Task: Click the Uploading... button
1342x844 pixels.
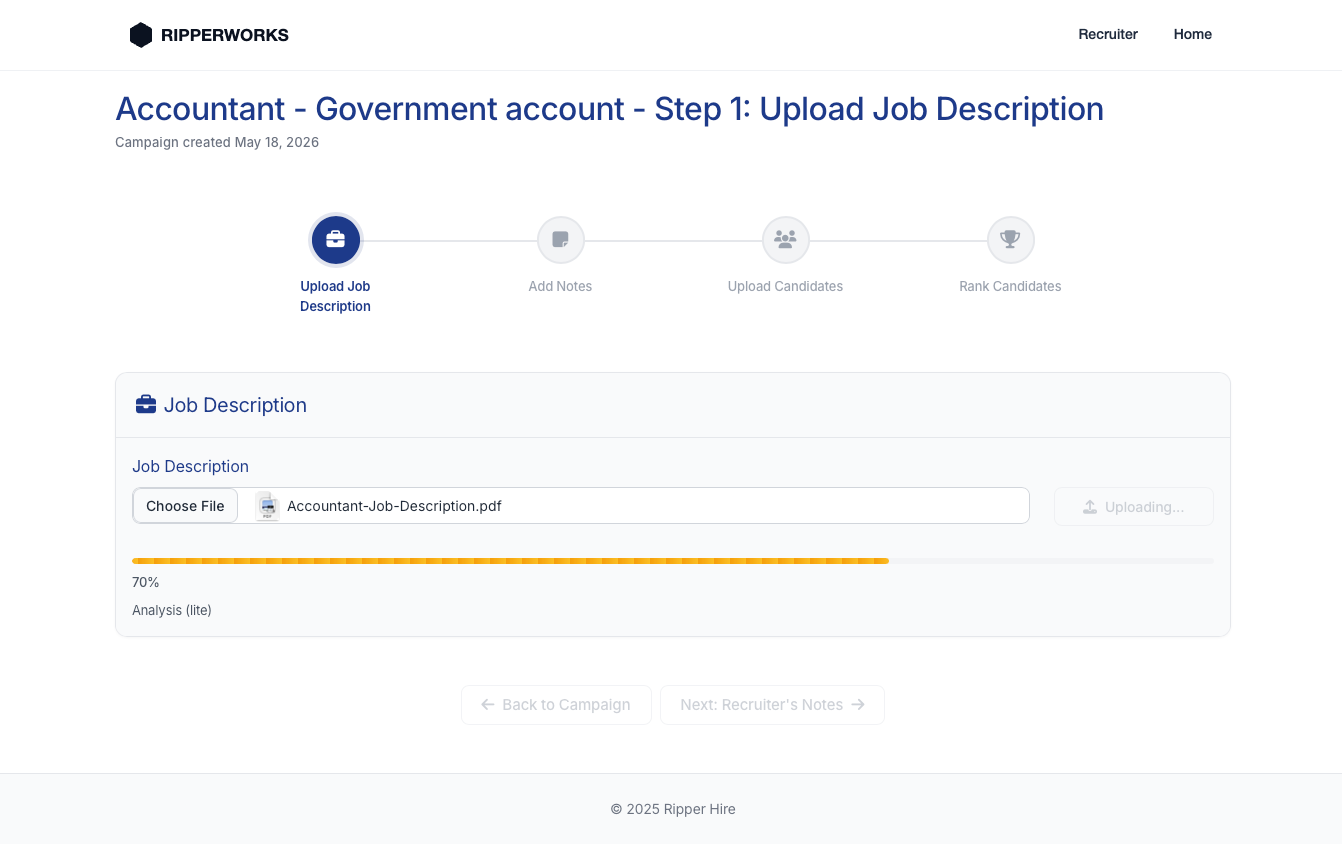Action: pyautogui.click(x=1134, y=507)
